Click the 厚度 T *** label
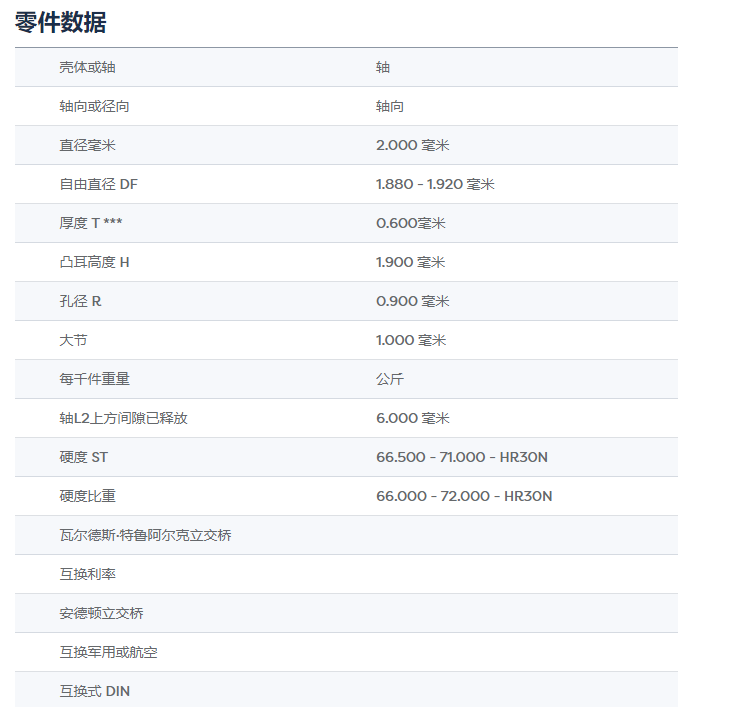Screen dimensions: 742x707 pos(90,223)
